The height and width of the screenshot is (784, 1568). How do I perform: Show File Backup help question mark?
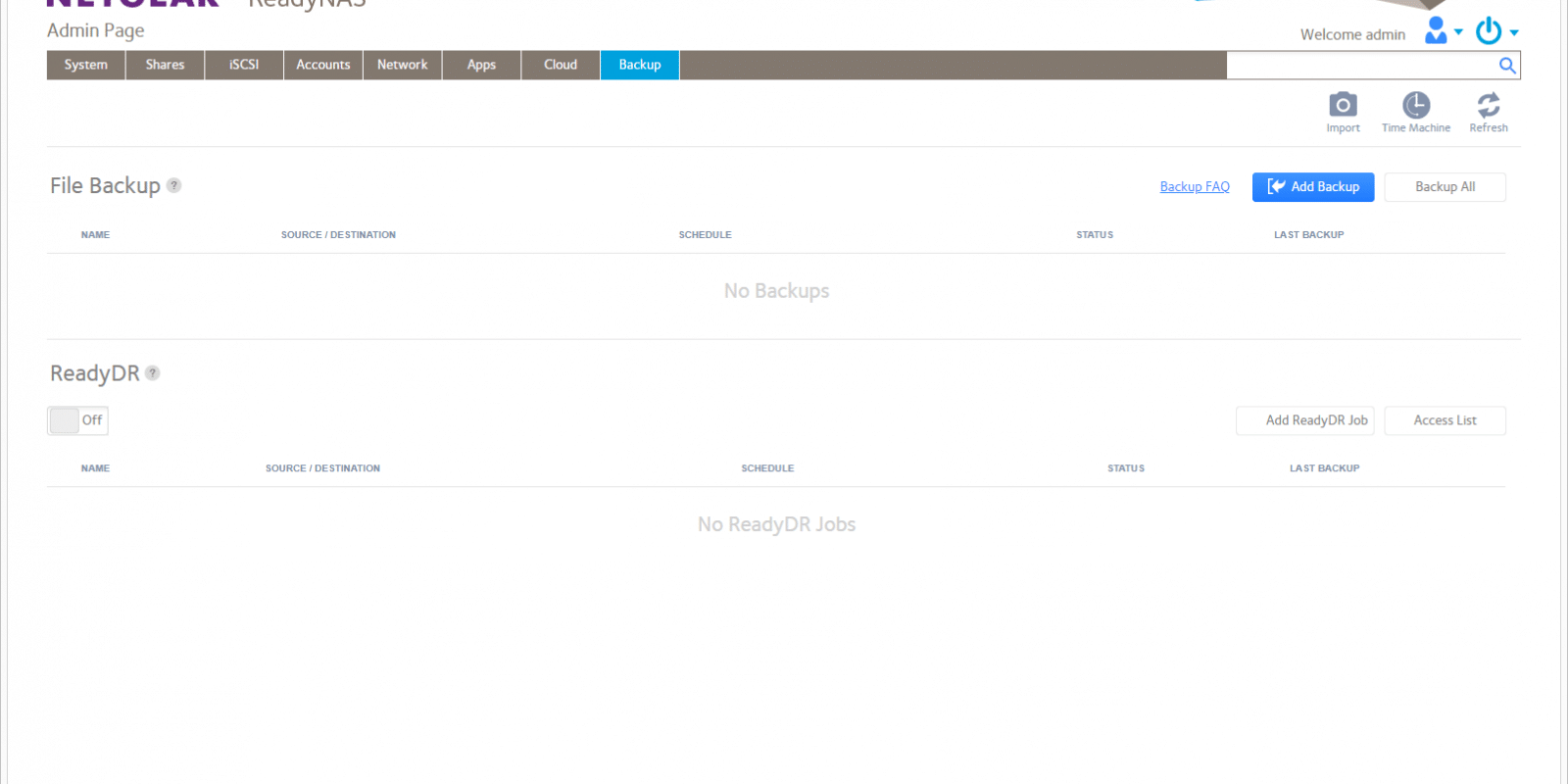coord(173,185)
